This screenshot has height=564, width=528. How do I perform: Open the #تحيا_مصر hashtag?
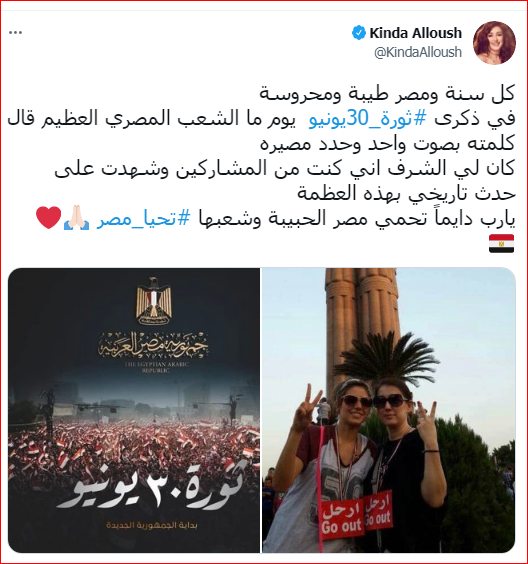click(143, 219)
